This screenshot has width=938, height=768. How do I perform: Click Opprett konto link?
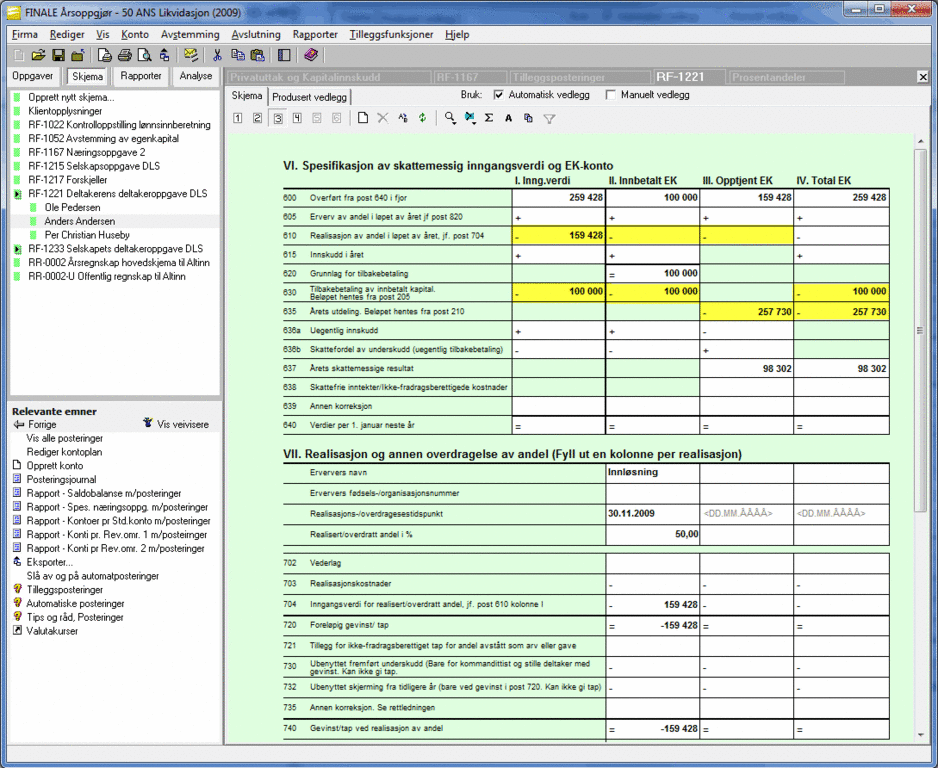coord(54,466)
